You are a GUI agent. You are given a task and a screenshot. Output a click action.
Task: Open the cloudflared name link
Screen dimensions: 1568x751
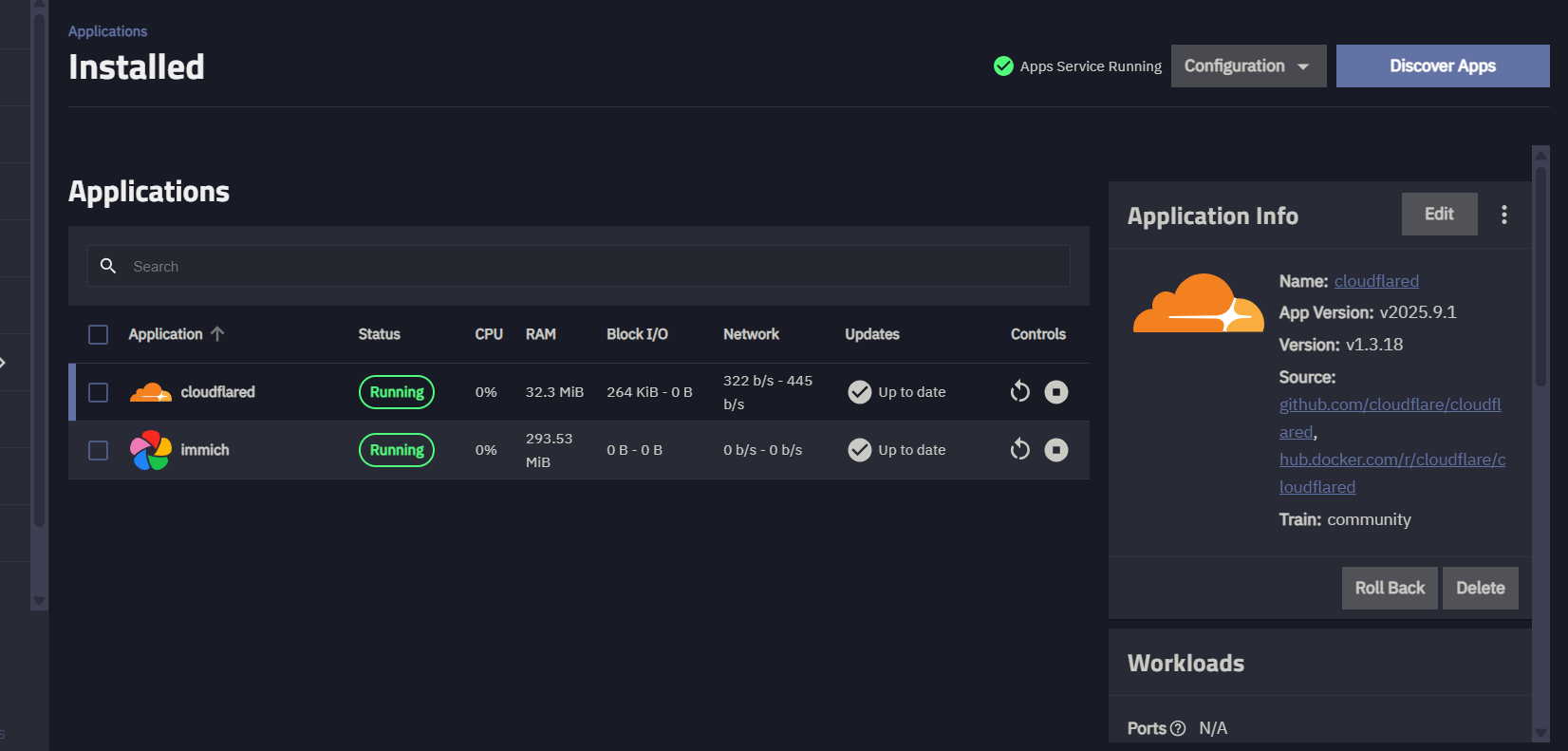pyautogui.click(x=1376, y=281)
